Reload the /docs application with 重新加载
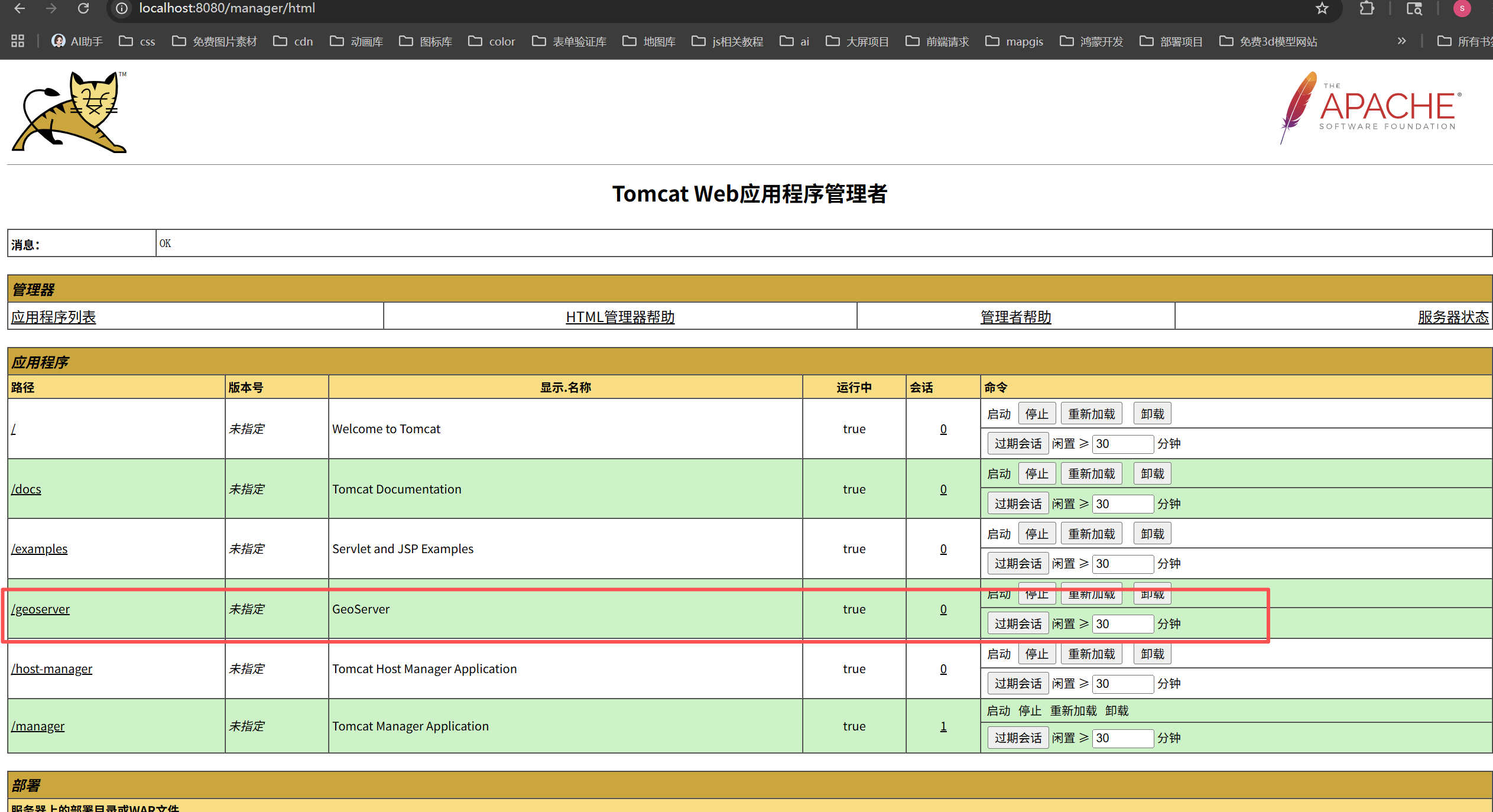Image resolution: width=1493 pixels, height=812 pixels. pos(1091,474)
